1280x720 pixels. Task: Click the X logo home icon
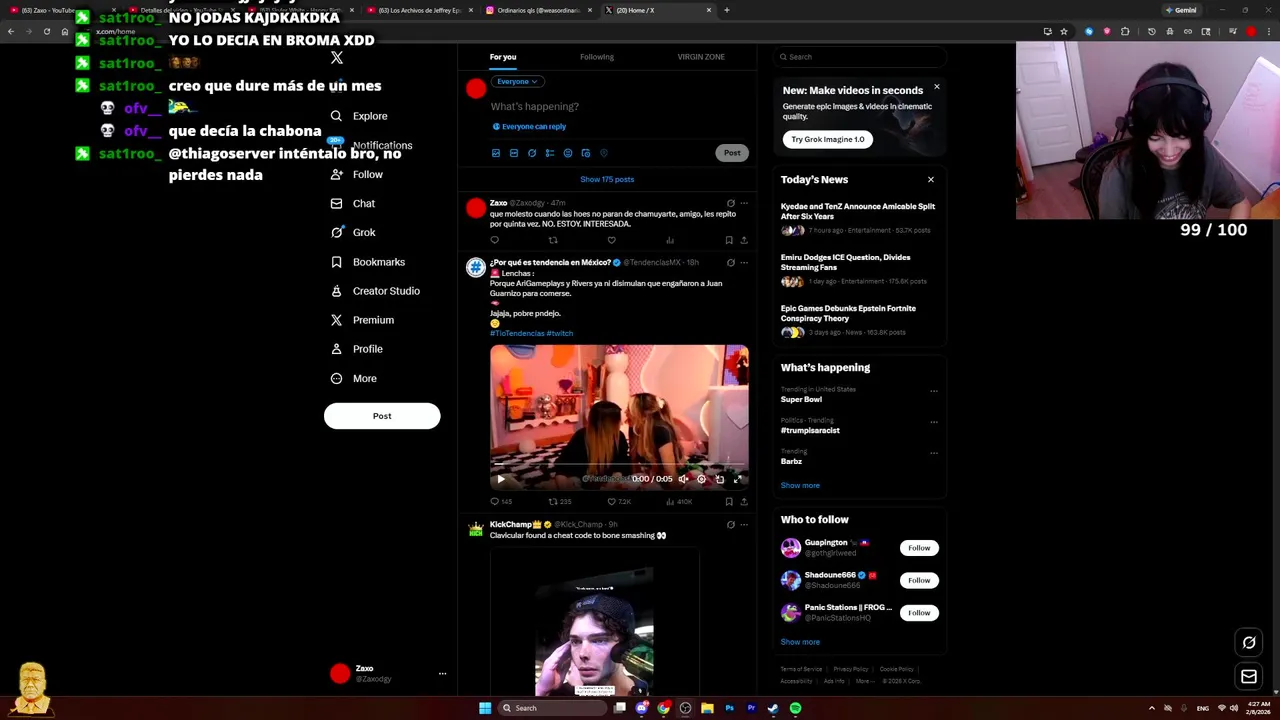point(337,58)
